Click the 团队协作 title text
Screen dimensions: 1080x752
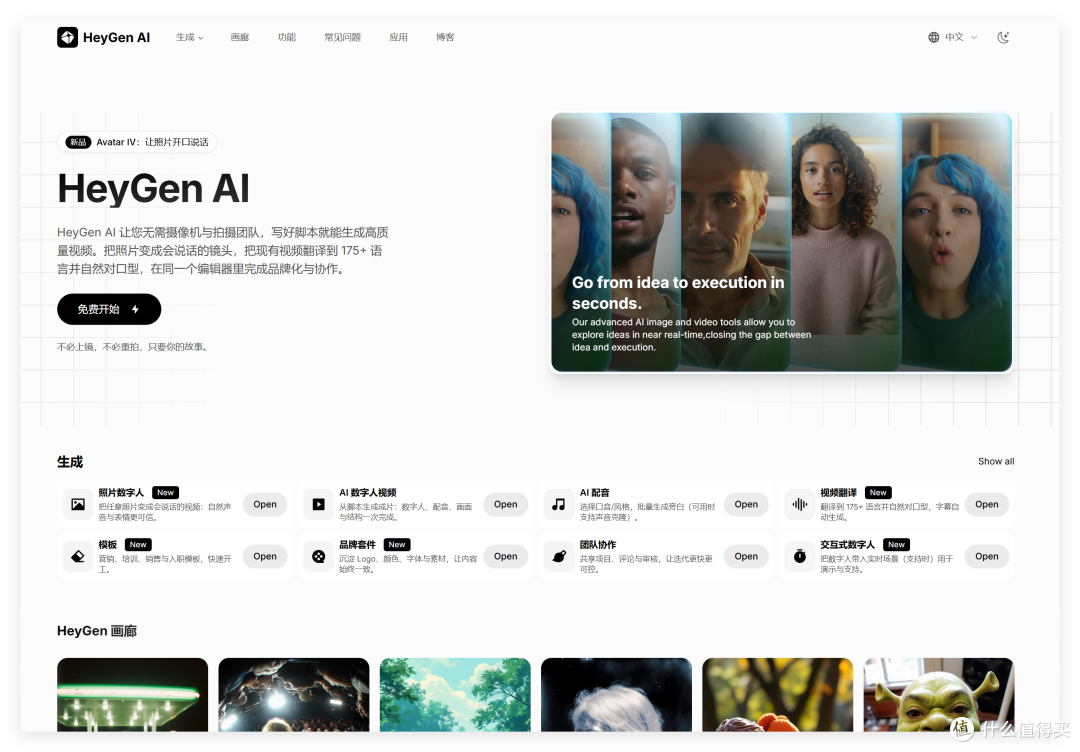click(597, 544)
